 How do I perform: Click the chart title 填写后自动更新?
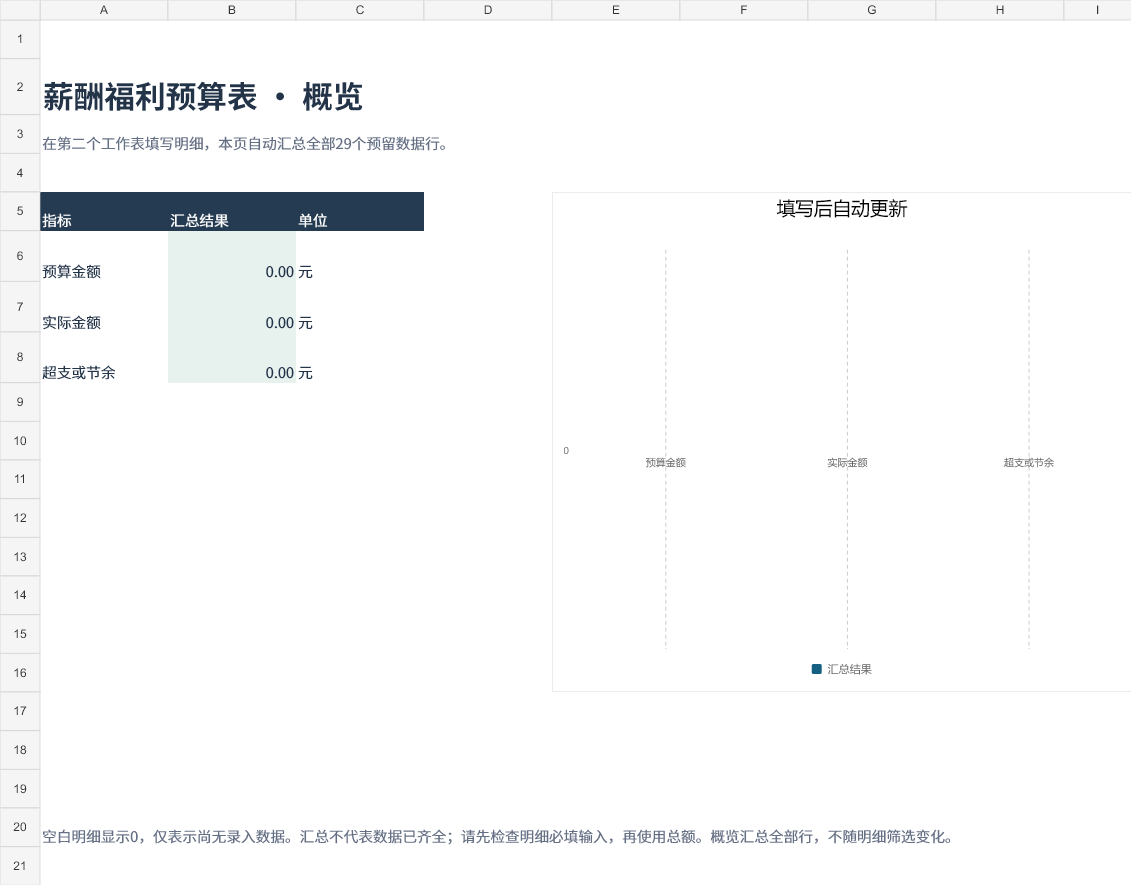[842, 209]
